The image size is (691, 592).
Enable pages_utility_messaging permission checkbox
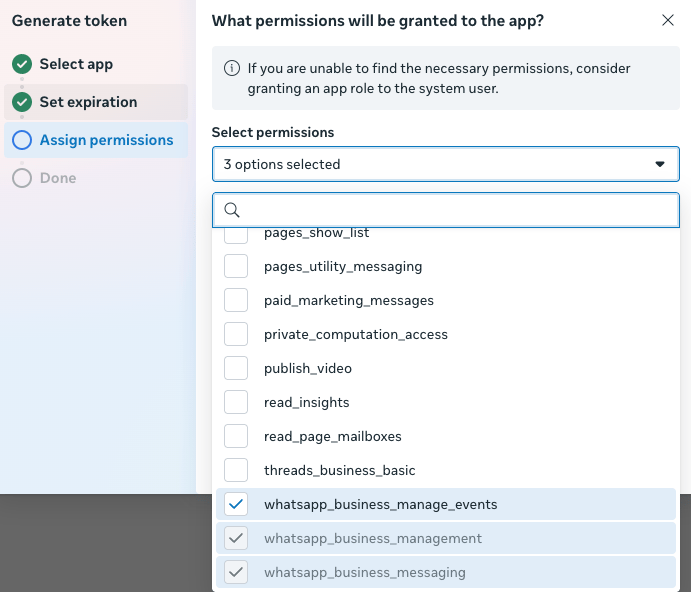tap(236, 266)
